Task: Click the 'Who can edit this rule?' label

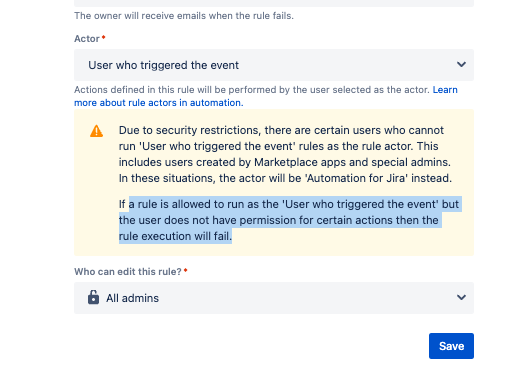Action: (x=128, y=272)
